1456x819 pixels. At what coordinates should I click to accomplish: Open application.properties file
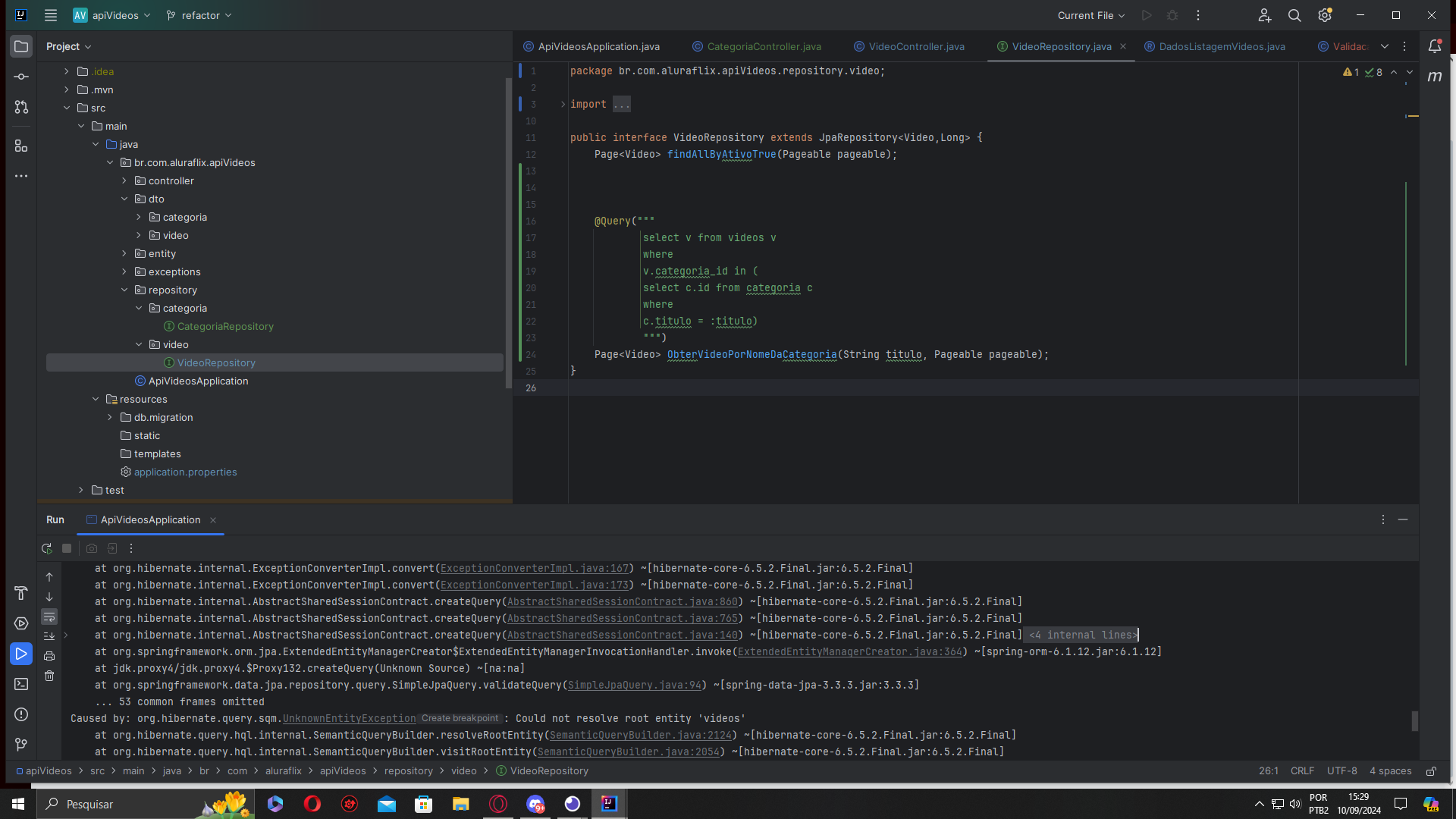185,472
